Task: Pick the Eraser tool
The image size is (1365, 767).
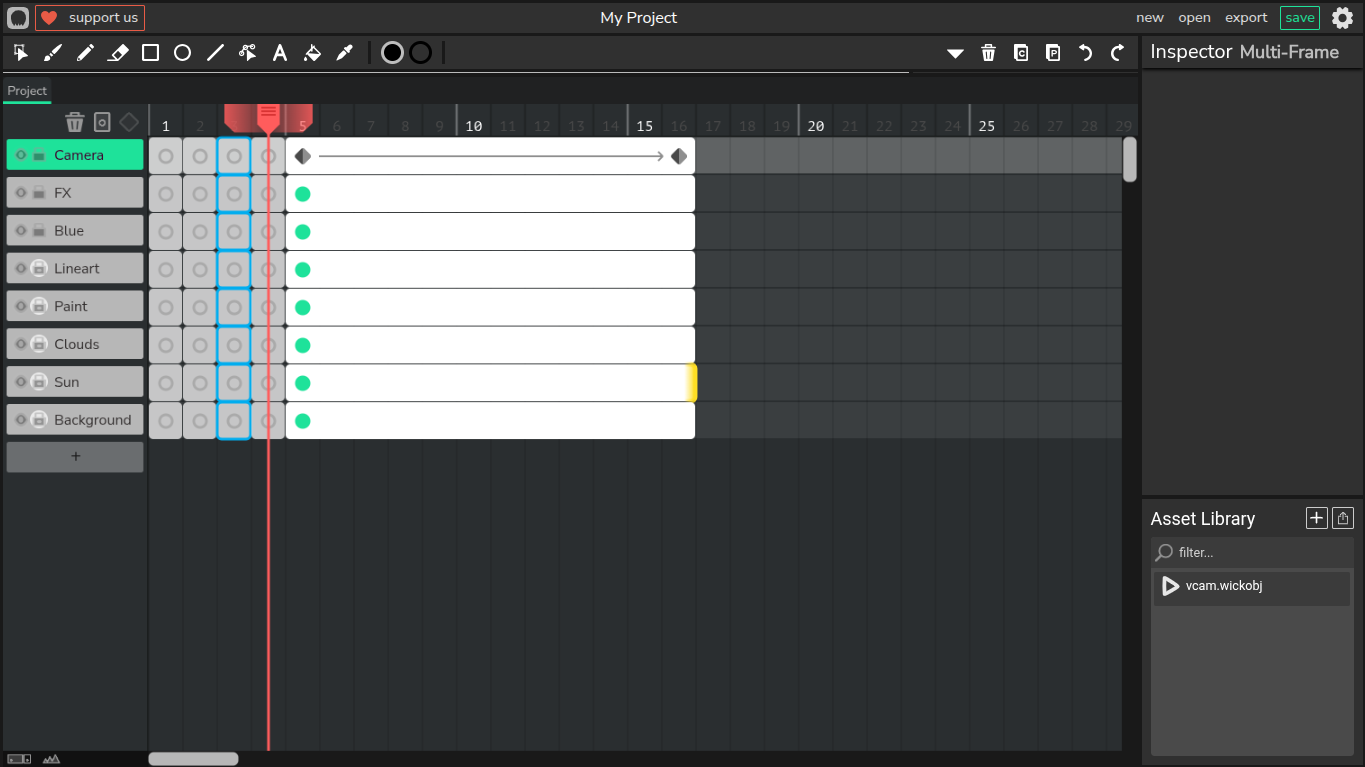Action: (118, 53)
